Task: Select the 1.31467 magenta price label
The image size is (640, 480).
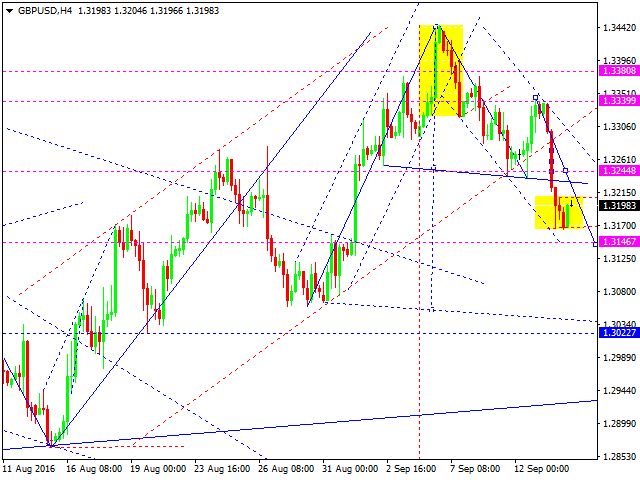Action: [x=619, y=242]
